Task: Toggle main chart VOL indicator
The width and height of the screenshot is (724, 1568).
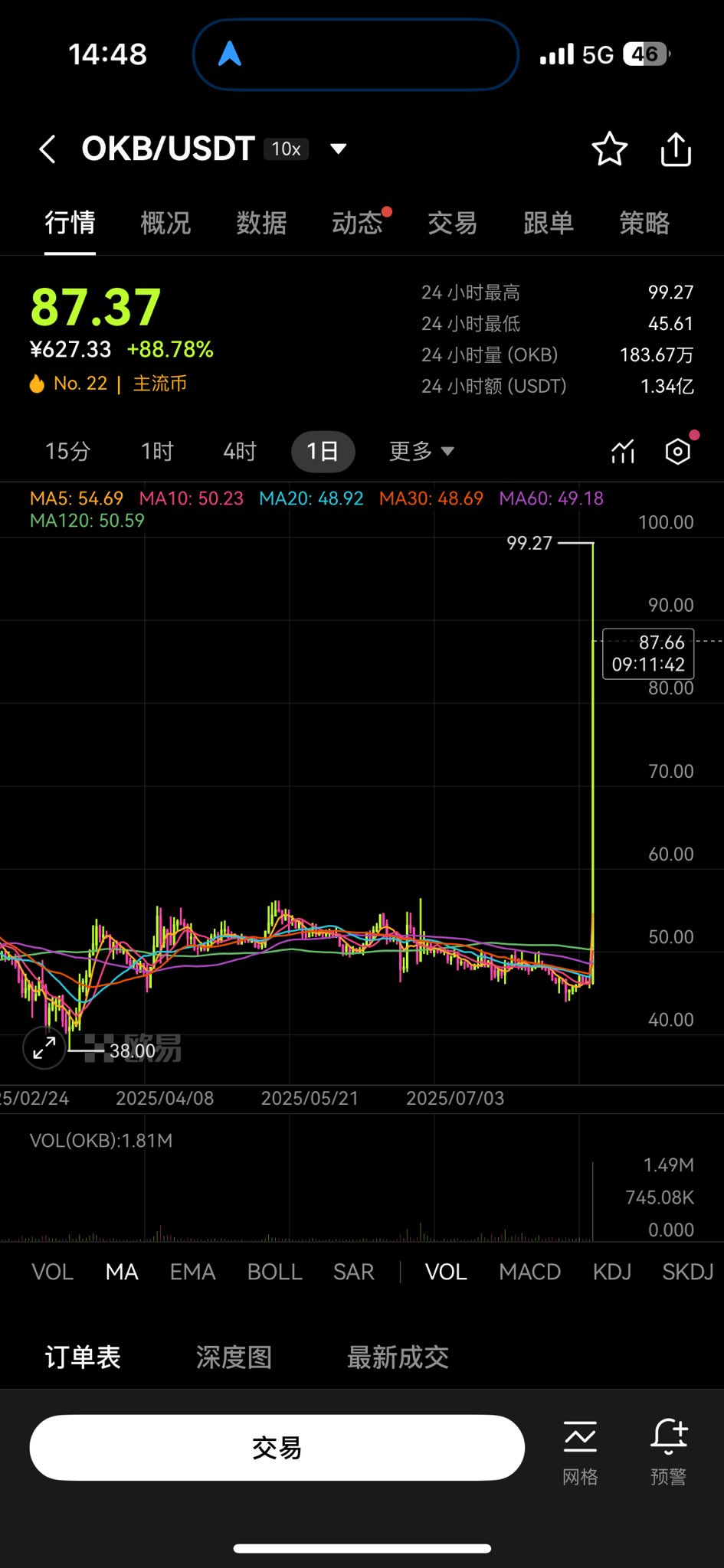Action: 53,1272
